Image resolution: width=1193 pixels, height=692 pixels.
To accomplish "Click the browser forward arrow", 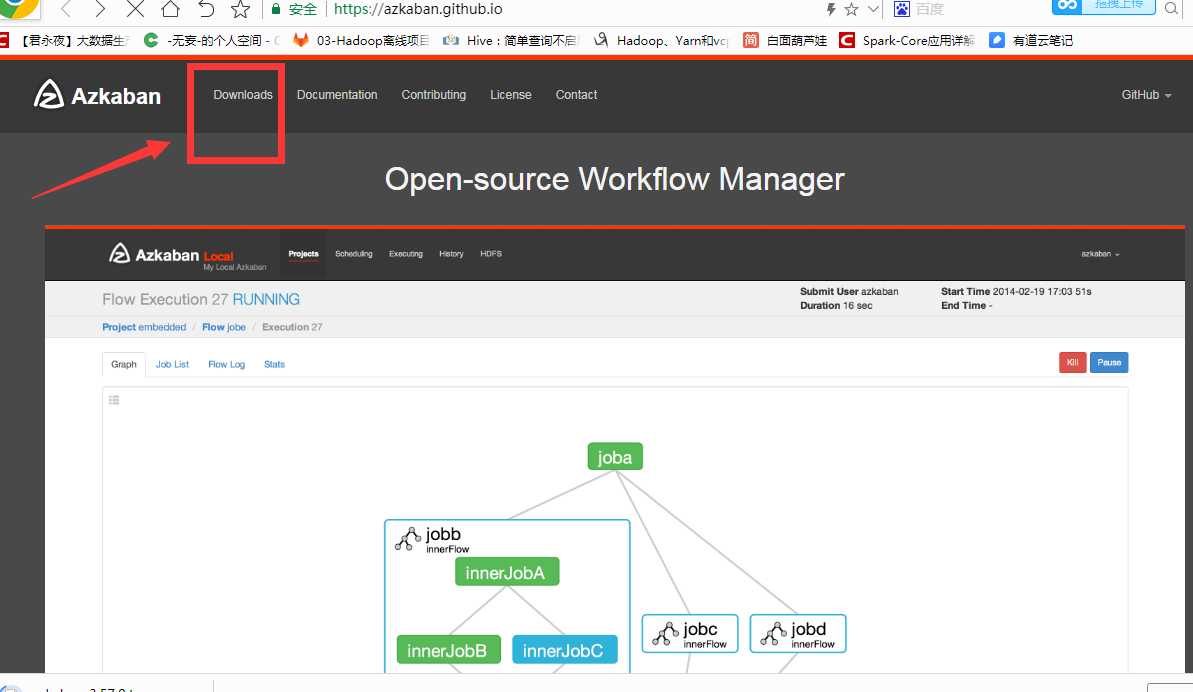I will (x=100, y=9).
